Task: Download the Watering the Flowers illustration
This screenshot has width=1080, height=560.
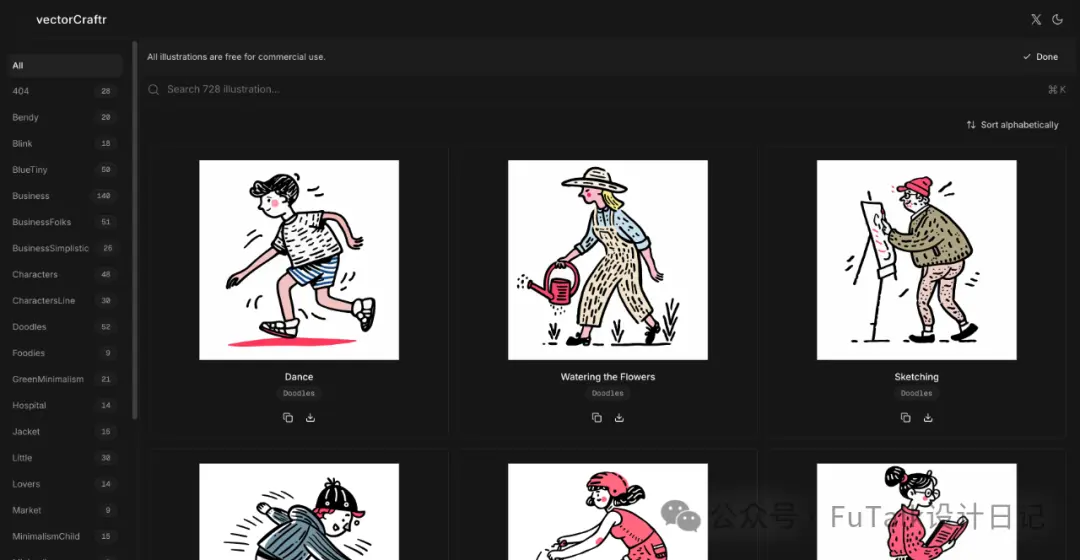Action: (619, 417)
